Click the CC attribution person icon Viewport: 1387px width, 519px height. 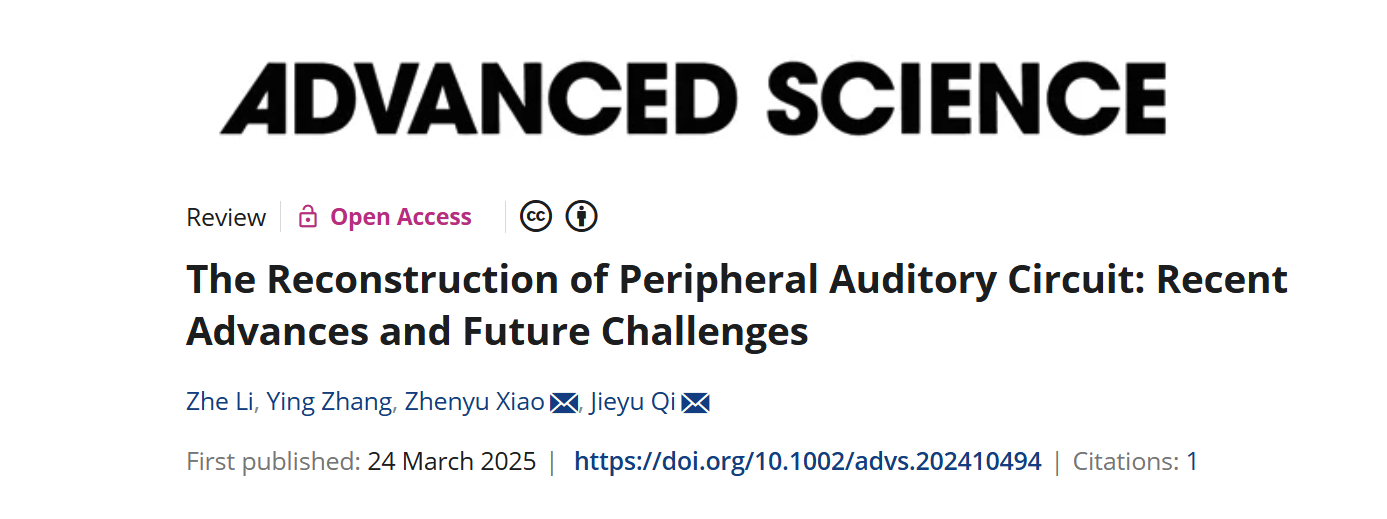coord(581,216)
